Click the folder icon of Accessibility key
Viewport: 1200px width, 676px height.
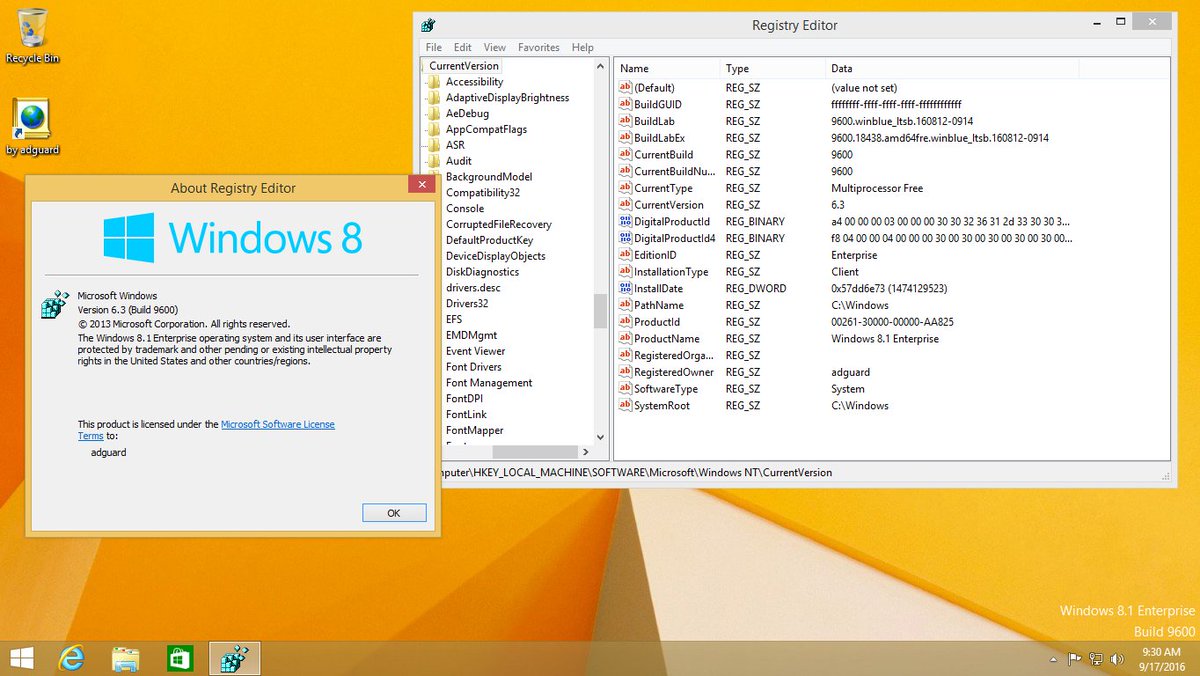[x=434, y=82]
